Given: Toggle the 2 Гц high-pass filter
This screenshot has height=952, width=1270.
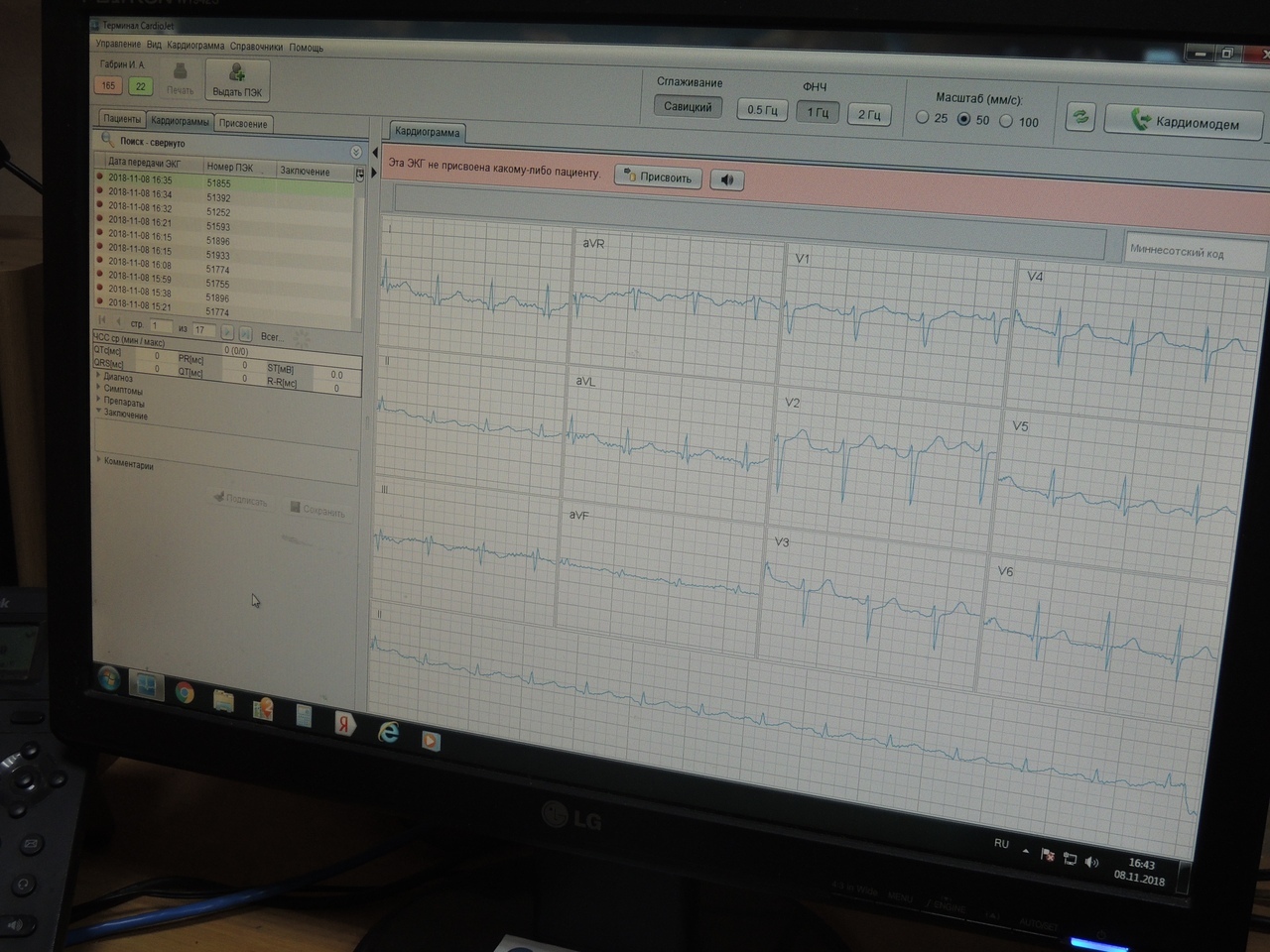Looking at the screenshot, I should click(x=868, y=115).
